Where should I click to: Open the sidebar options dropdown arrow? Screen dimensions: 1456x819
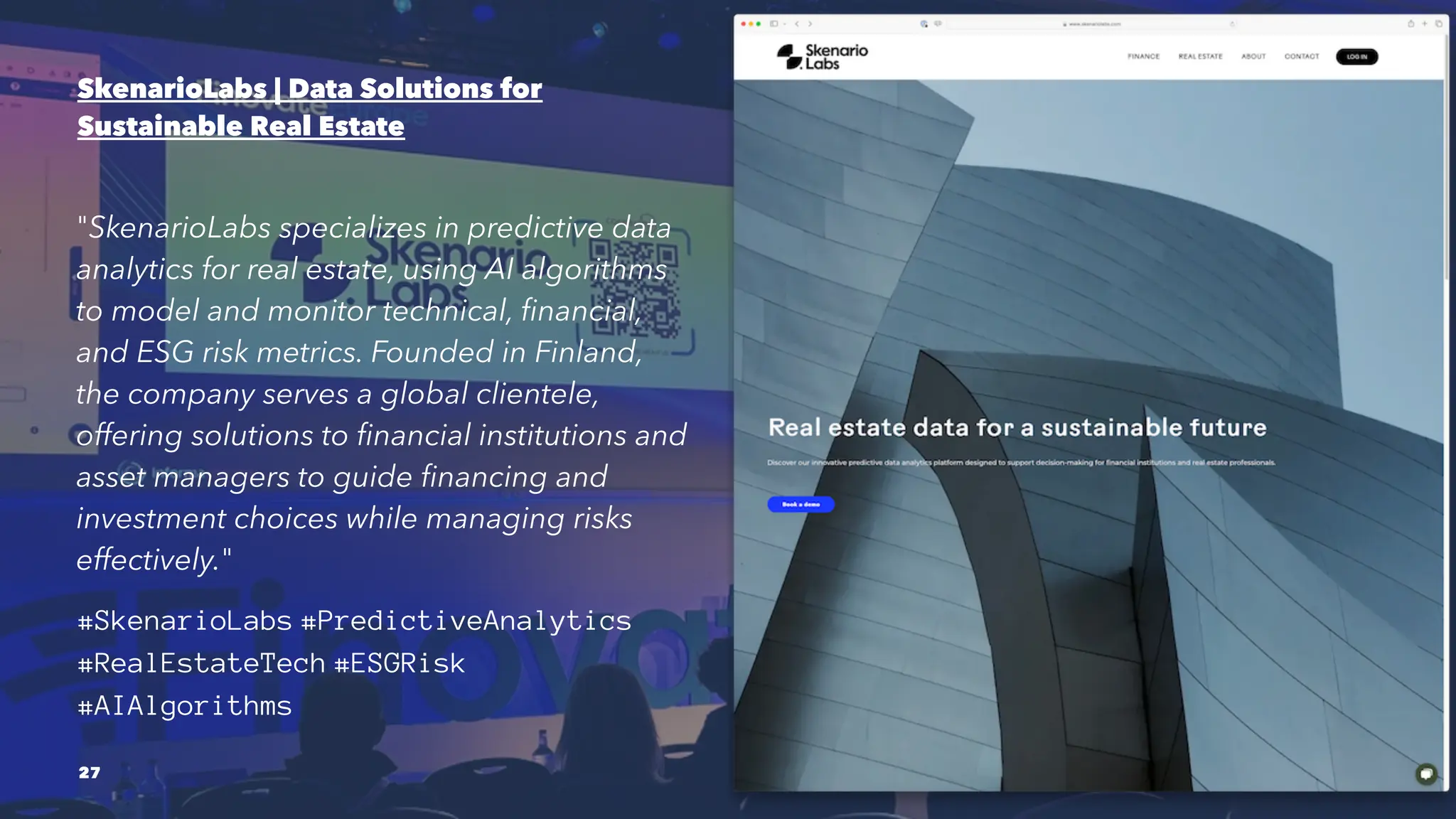785,24
